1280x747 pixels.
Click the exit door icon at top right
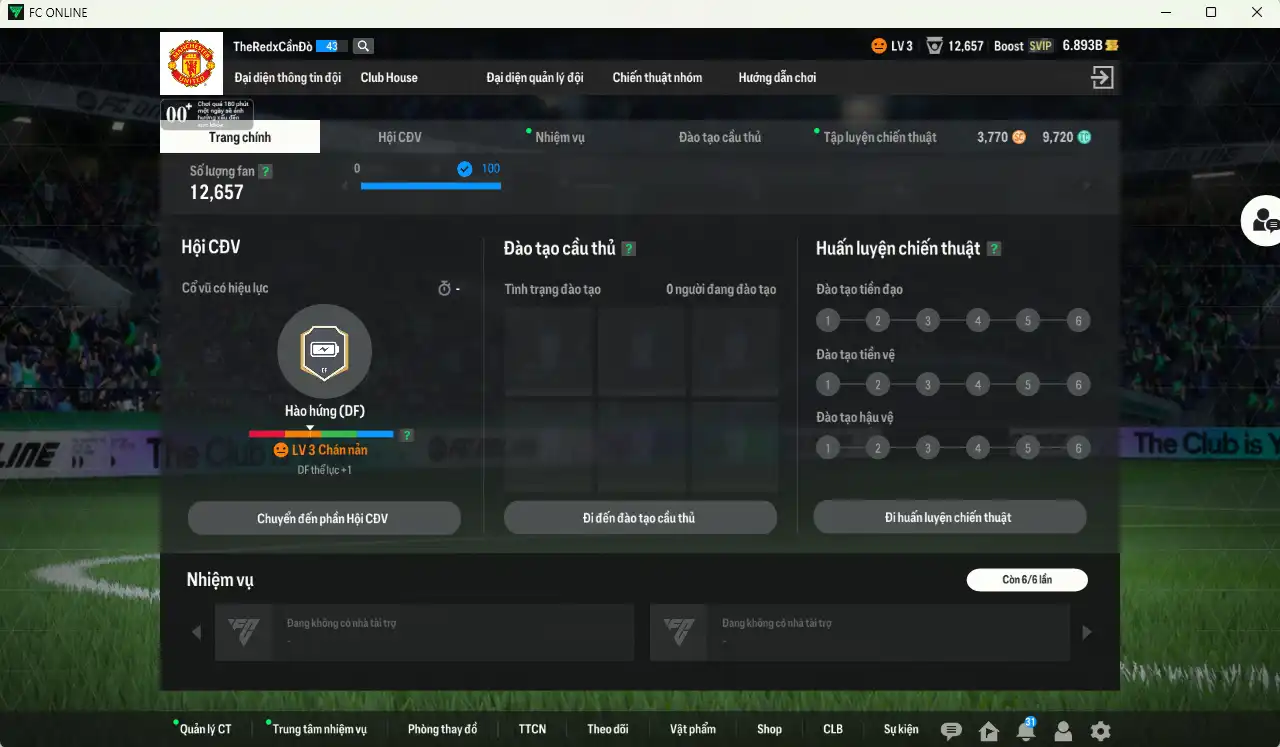(x=1102, y=77)
